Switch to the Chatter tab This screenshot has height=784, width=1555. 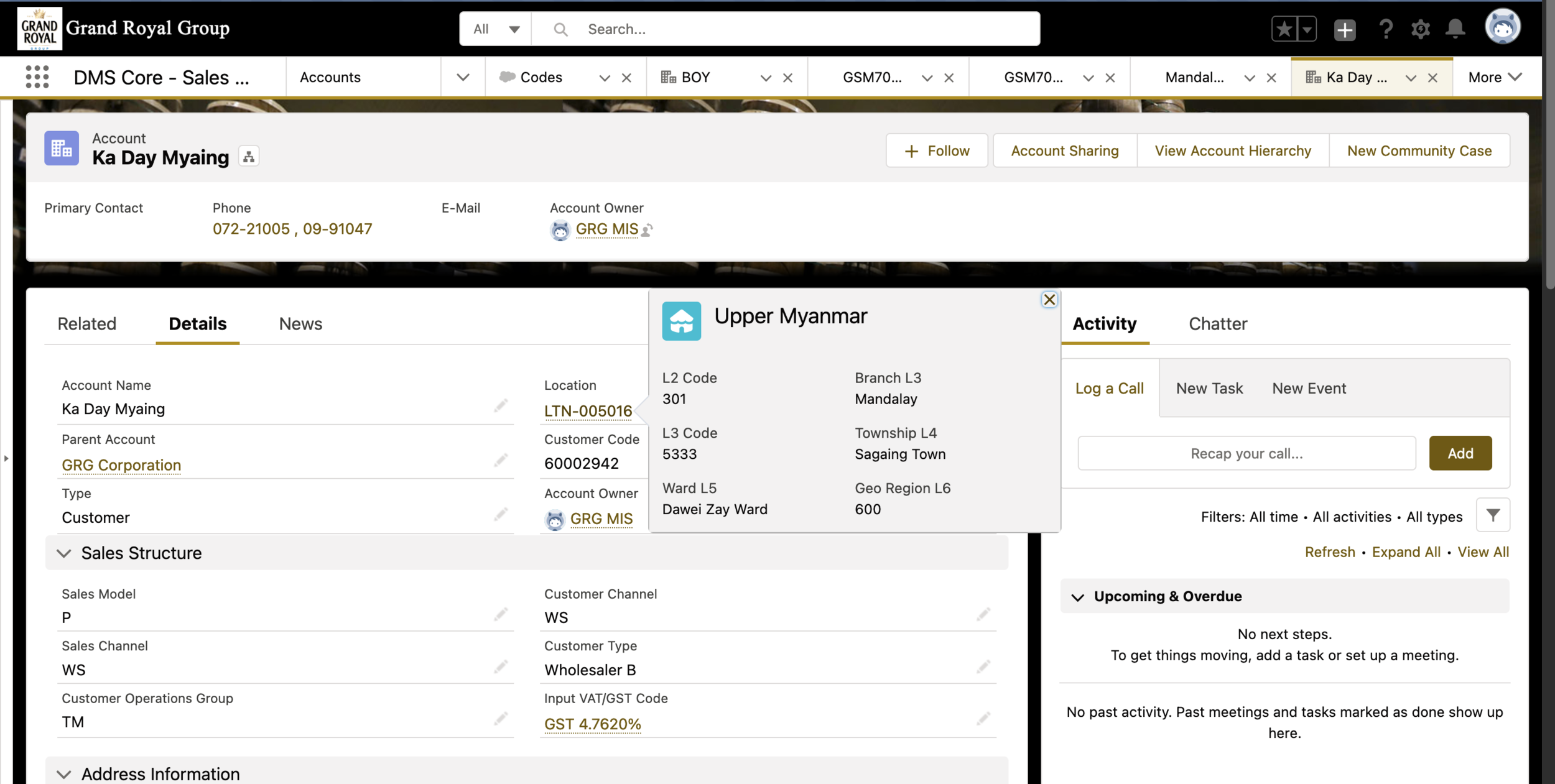click(1217, 324)
